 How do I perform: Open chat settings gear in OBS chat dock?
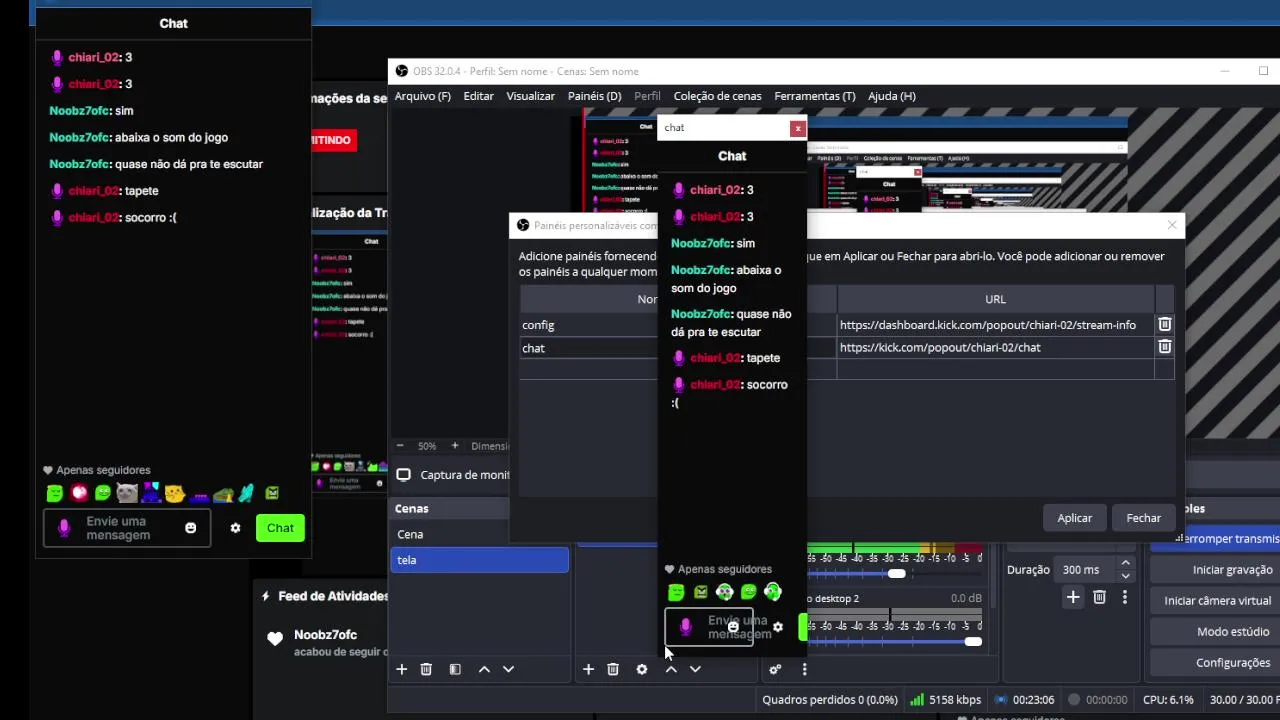click(x=778, y=627)
